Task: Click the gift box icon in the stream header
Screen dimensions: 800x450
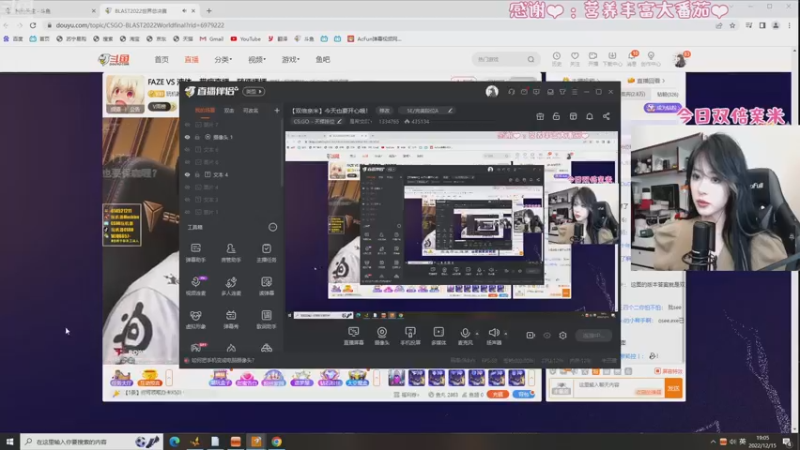Action: 540,116
